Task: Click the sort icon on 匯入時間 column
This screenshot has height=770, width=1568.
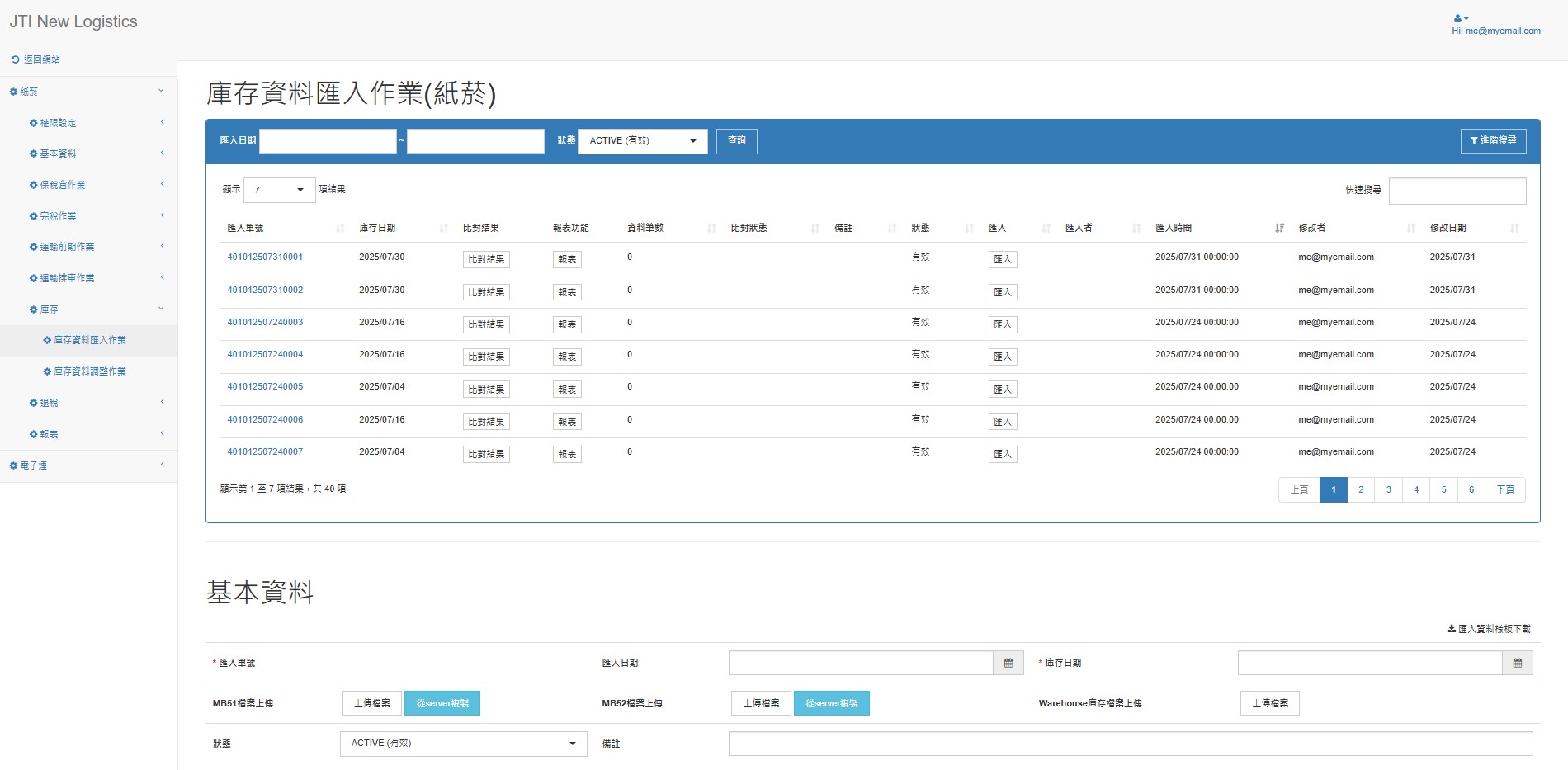Action: (1278, 228)
